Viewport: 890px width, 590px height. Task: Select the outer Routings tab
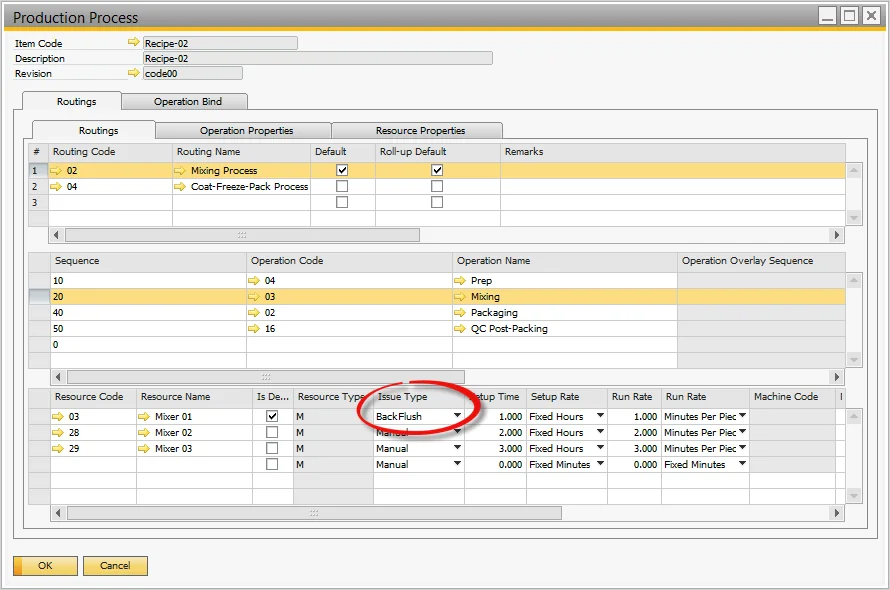point(72,101)
